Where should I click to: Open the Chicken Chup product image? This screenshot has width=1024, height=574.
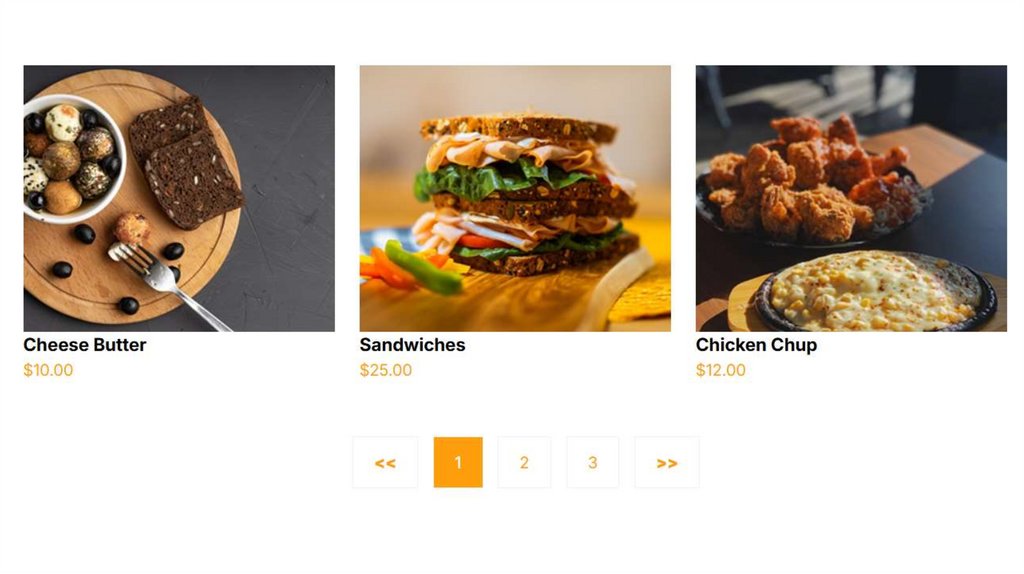pos(851,198)
